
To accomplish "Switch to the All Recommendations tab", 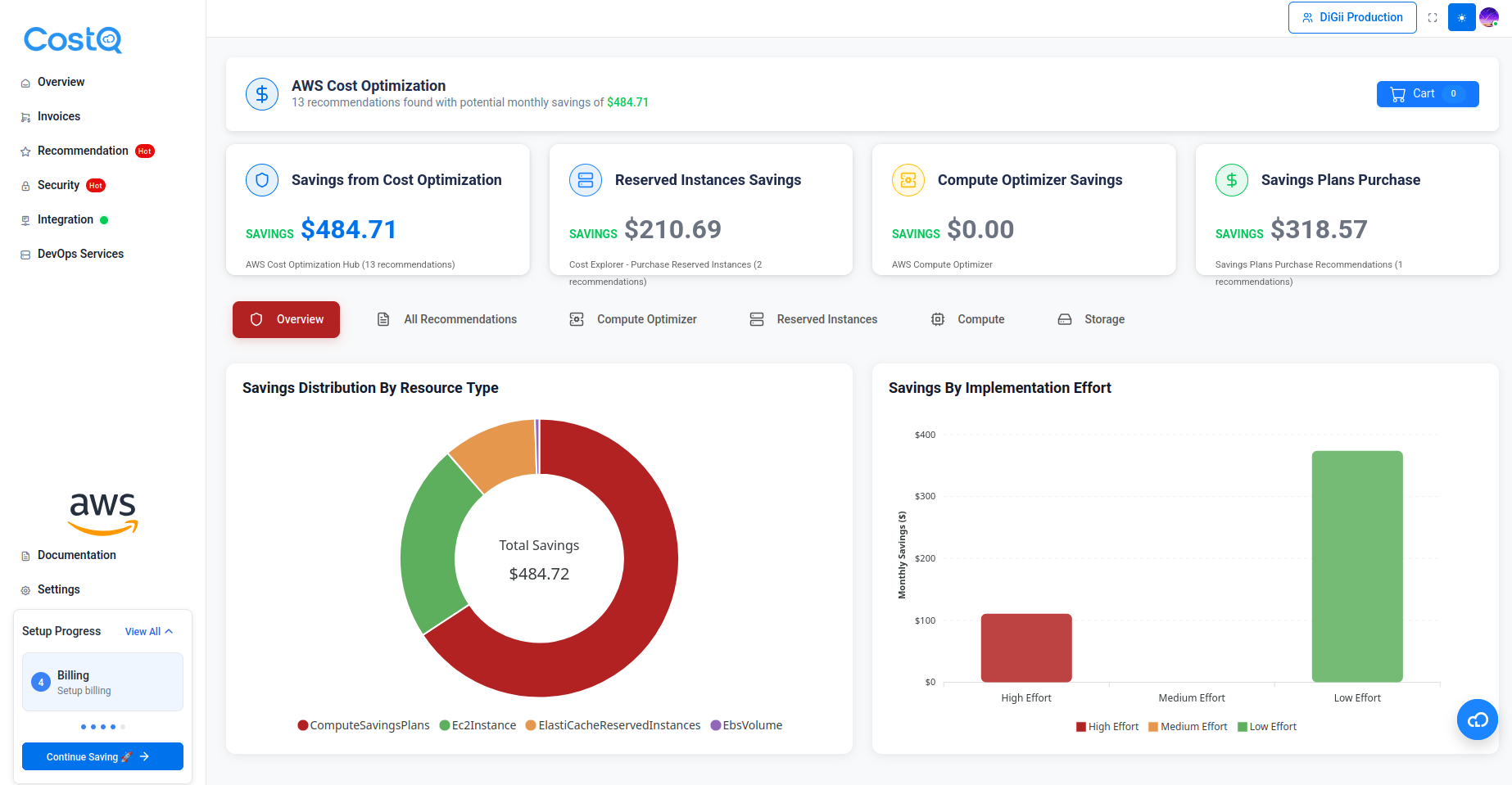I will tap(446, 319).
